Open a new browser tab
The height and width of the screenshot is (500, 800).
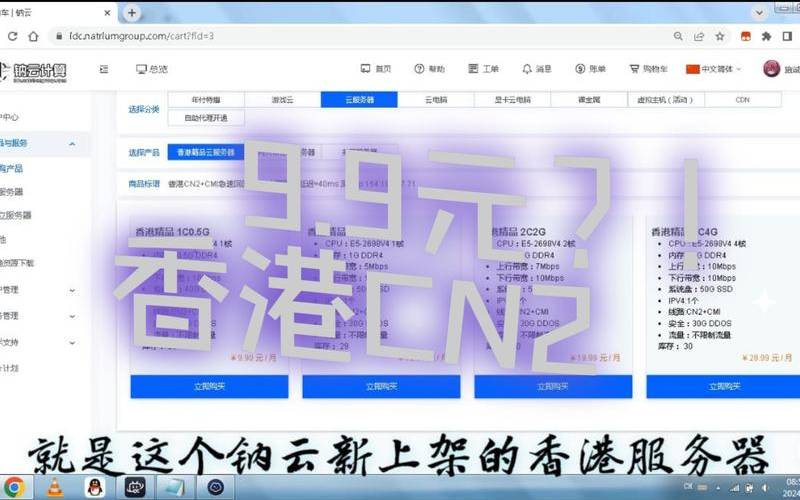click(132, 13)
